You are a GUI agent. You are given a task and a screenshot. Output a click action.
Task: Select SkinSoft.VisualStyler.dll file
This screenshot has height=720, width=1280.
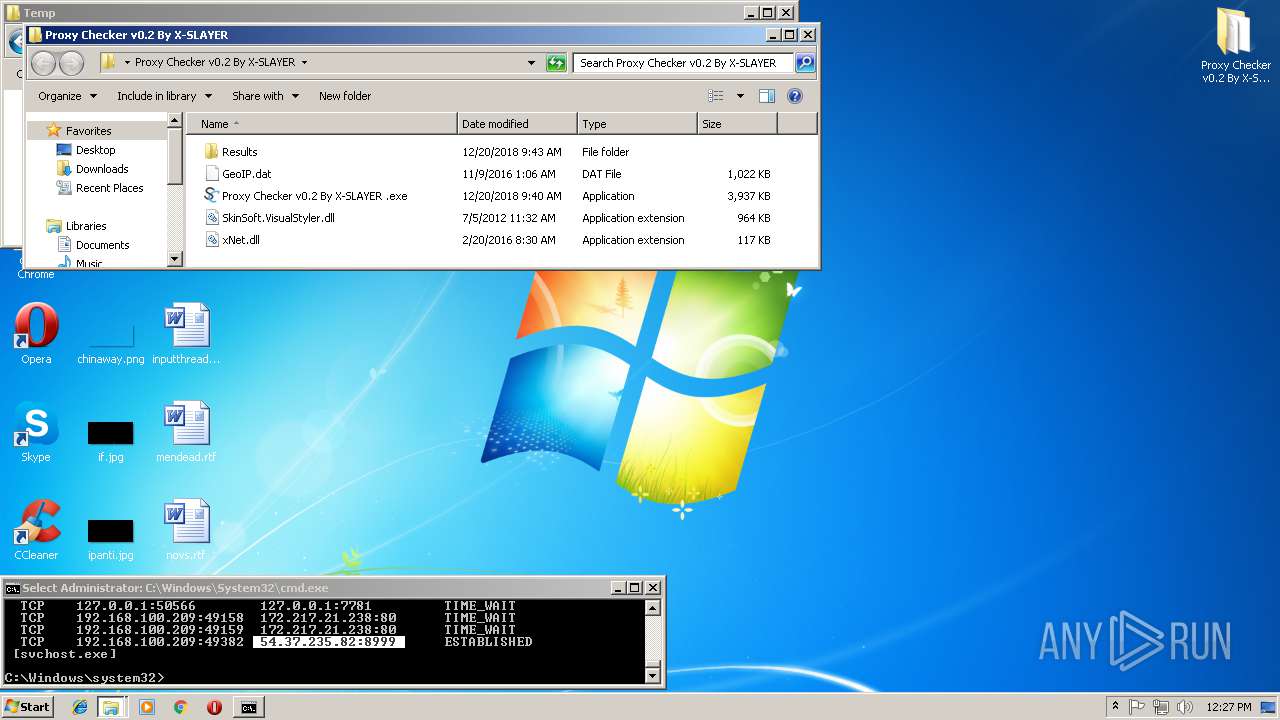[x=277, y=218]
